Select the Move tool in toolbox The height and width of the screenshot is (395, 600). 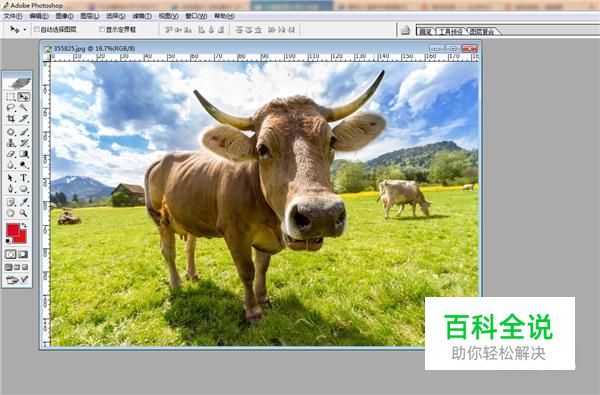tap(24, 97)
